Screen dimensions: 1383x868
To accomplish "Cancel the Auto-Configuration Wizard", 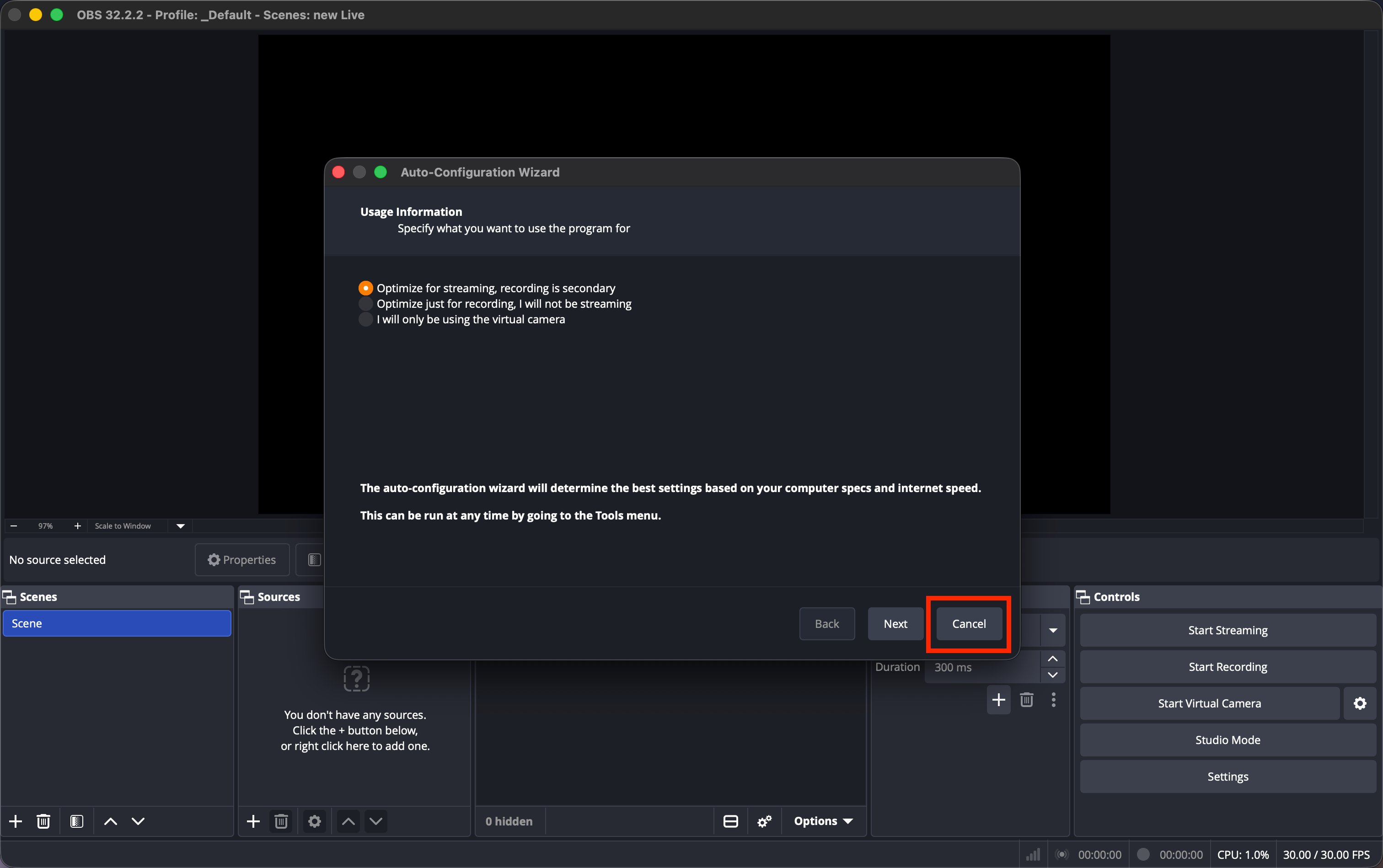I will tap(969, 624).
